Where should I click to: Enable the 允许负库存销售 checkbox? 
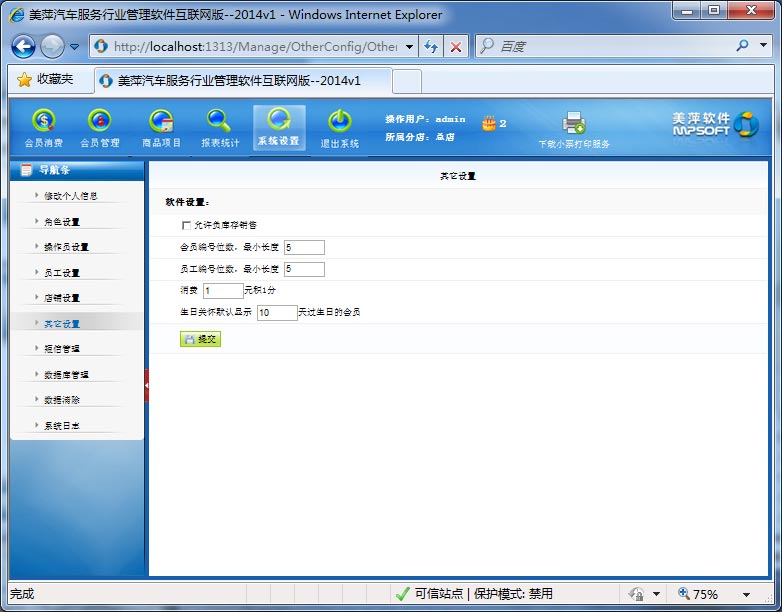click(186, 225)
